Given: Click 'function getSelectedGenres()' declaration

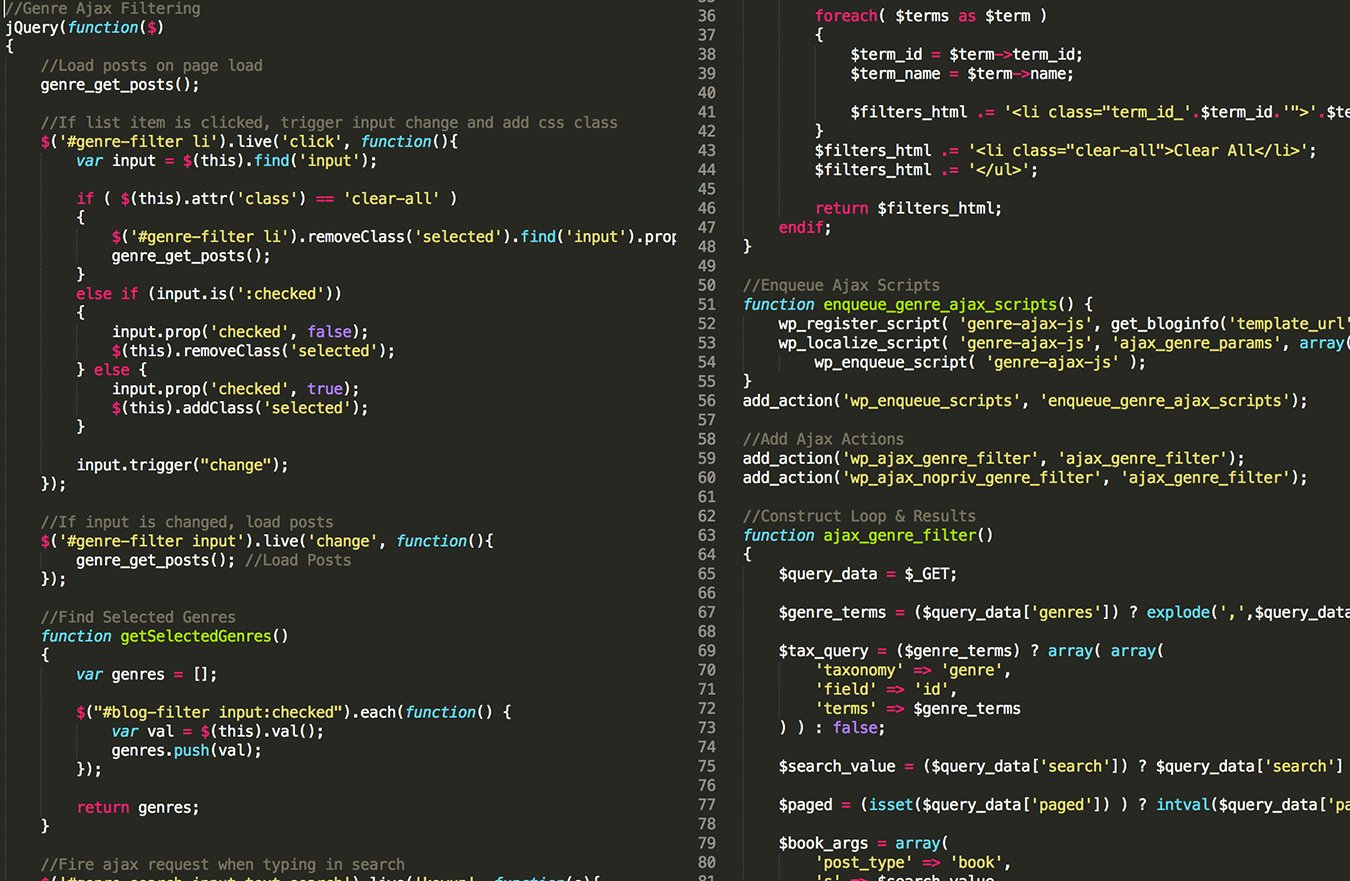Looking at the screenshot, I should click(165, 636).
